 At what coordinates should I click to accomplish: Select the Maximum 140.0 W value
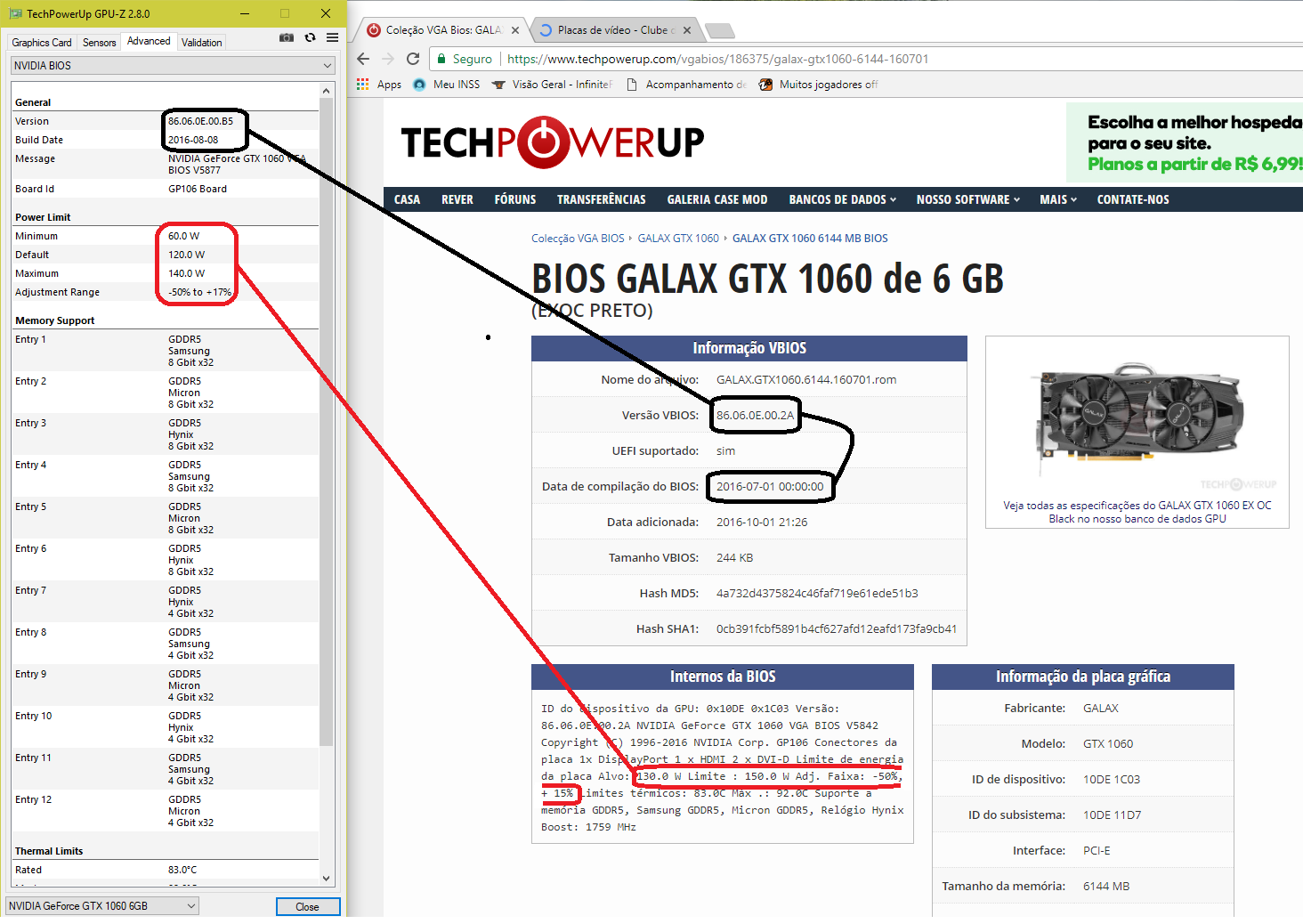(187, 273)
